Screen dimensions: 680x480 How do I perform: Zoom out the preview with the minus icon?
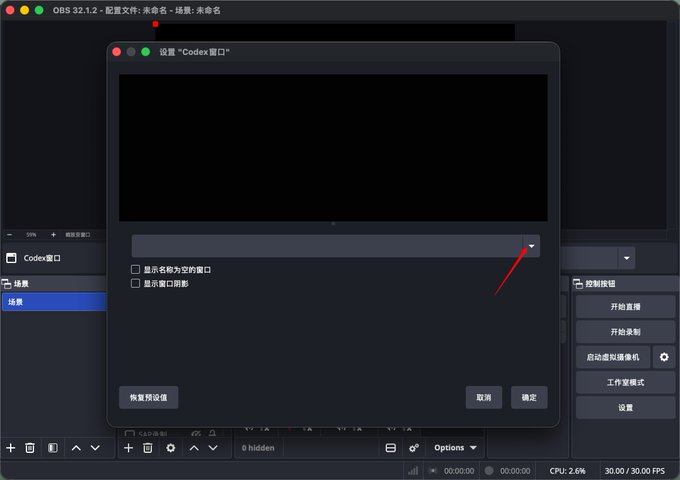(x=10, y=235)
